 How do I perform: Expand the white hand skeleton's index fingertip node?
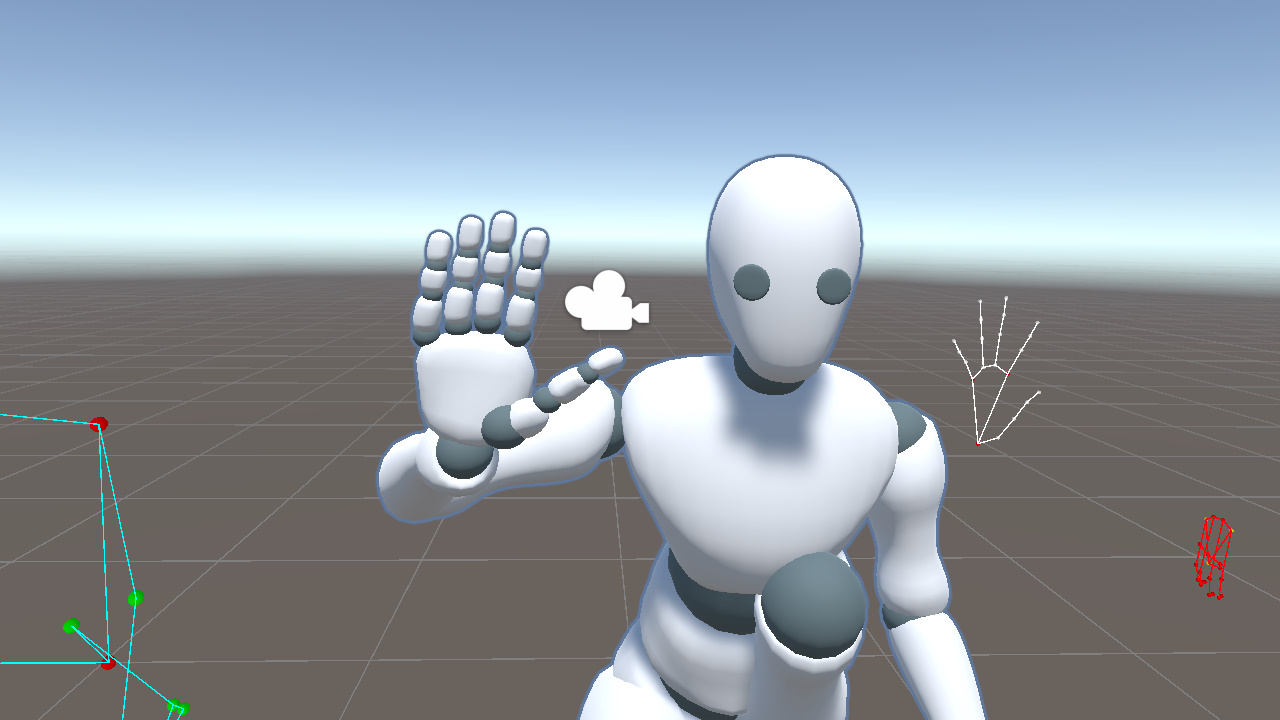tap(982, 300)
